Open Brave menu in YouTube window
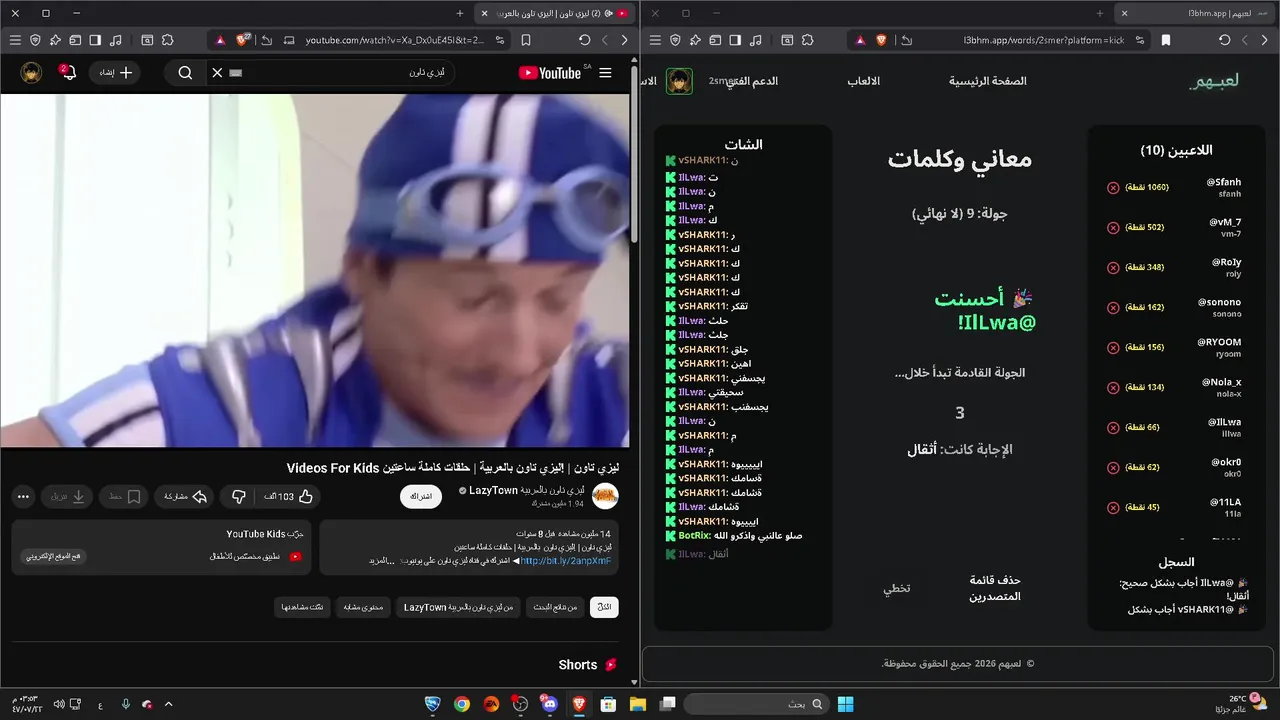 [x=14, y=40]
